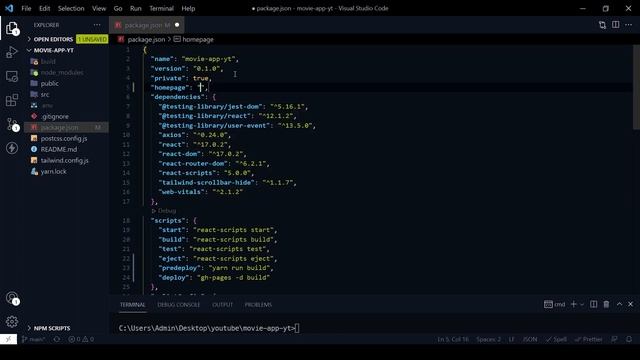Open the lightning bolt activity bar view

click(x=12, y=148)
